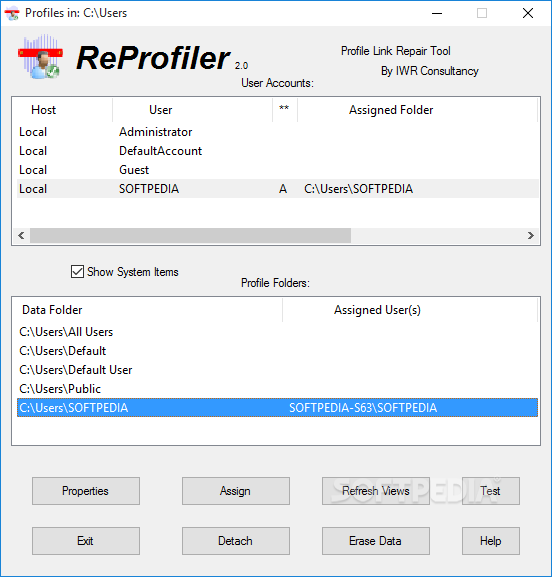Click the Assign button
The width and height of the screenshot is (552, 577).
pos(236,491)
